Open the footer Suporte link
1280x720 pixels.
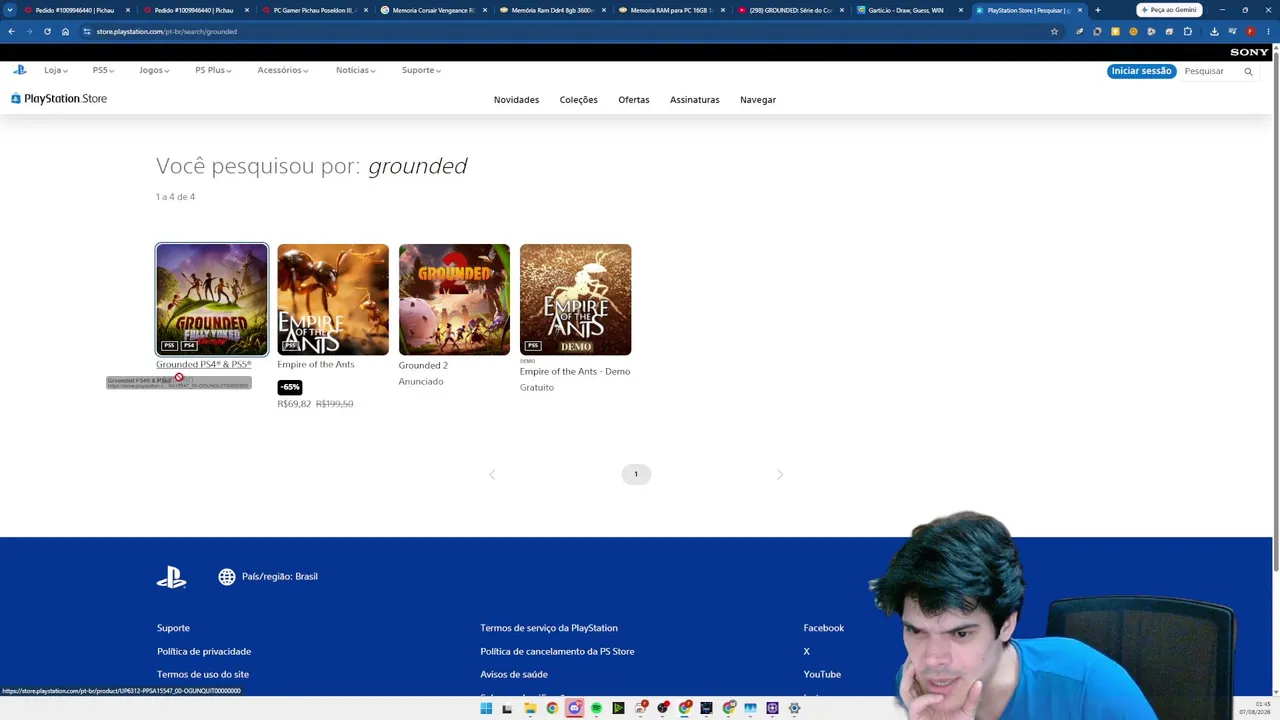click(173, 628)
